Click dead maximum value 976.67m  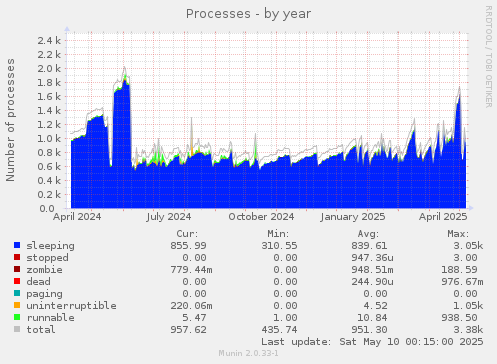pos(463,282)
